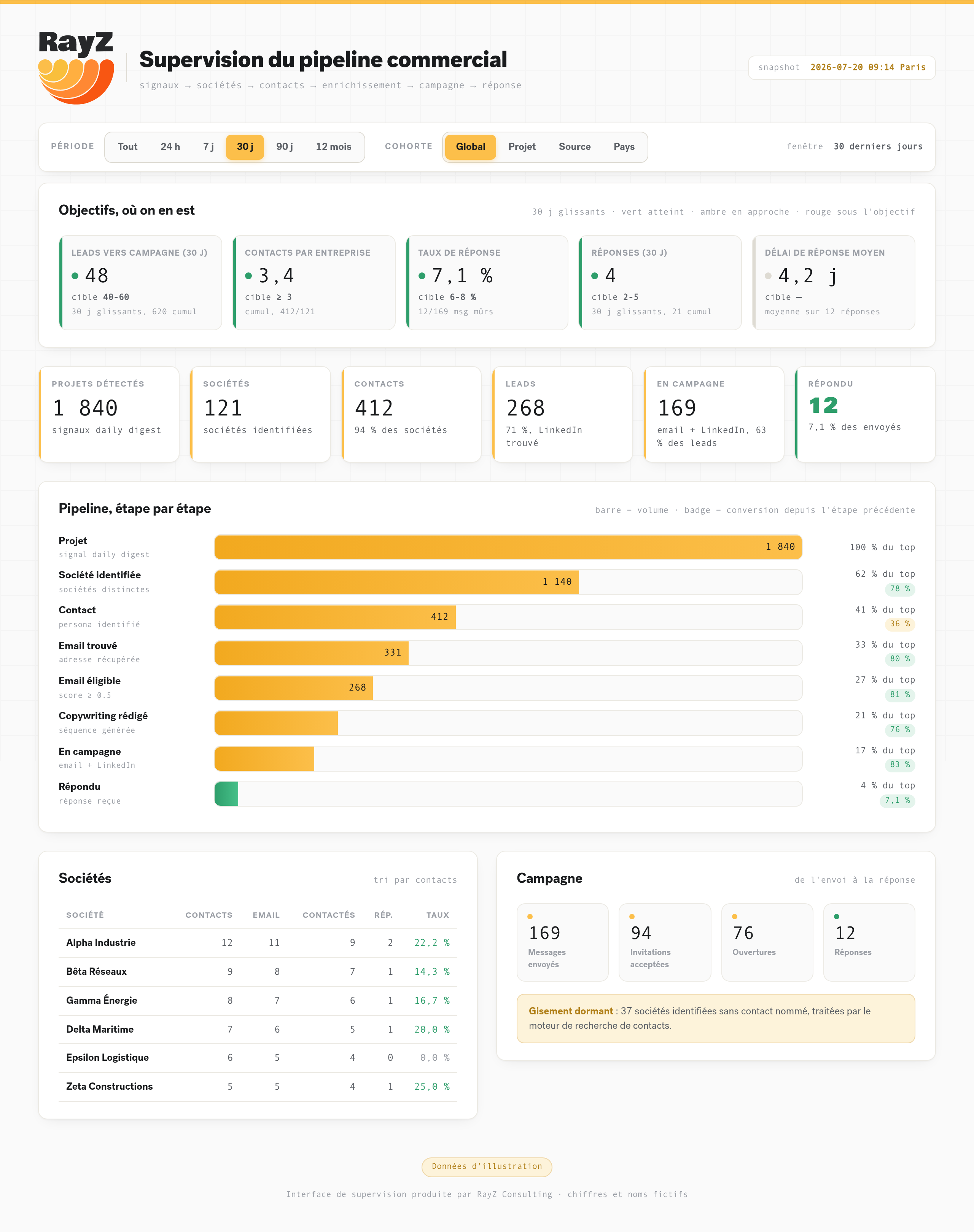Screen dimensions: 974x1232
Task: Sort table by CONTACTS column header
Action: [209, 915]
